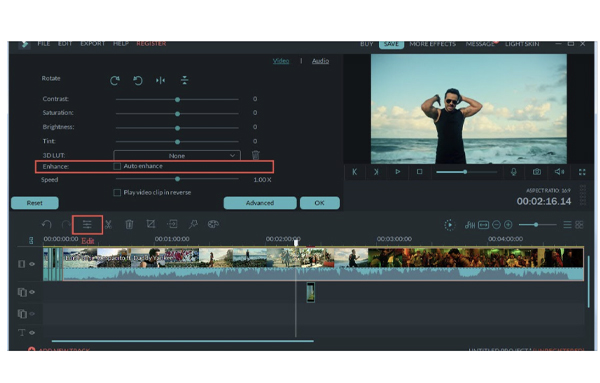Click the BUY link
The width and height of the screenshot is (600, 383).
[367, 44]
